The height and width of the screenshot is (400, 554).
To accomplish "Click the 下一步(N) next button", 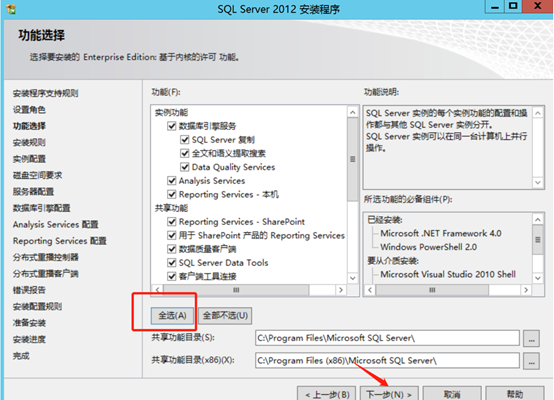I will click(x=389, y=394).
